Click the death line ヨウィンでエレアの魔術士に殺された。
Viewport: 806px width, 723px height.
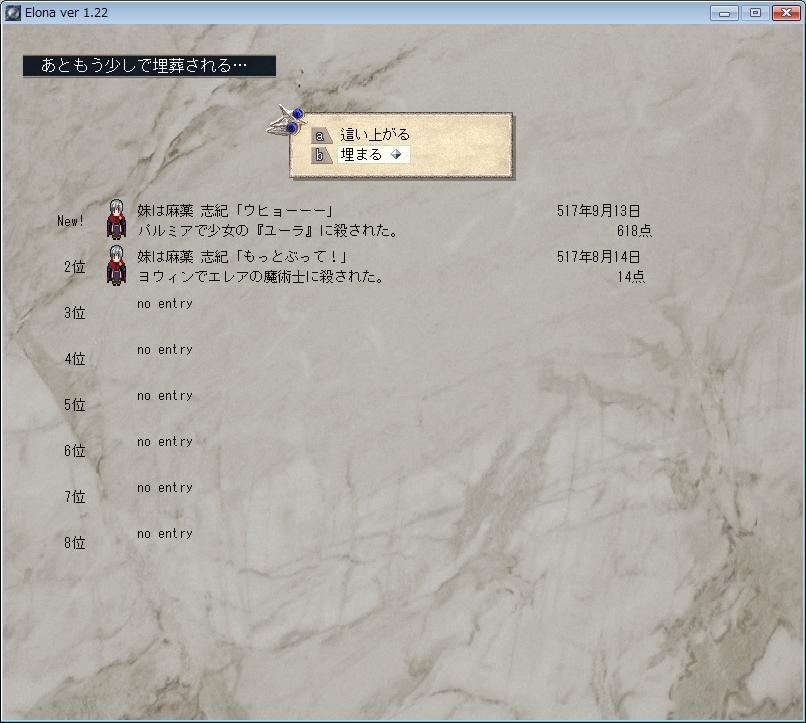click(261, 276)
